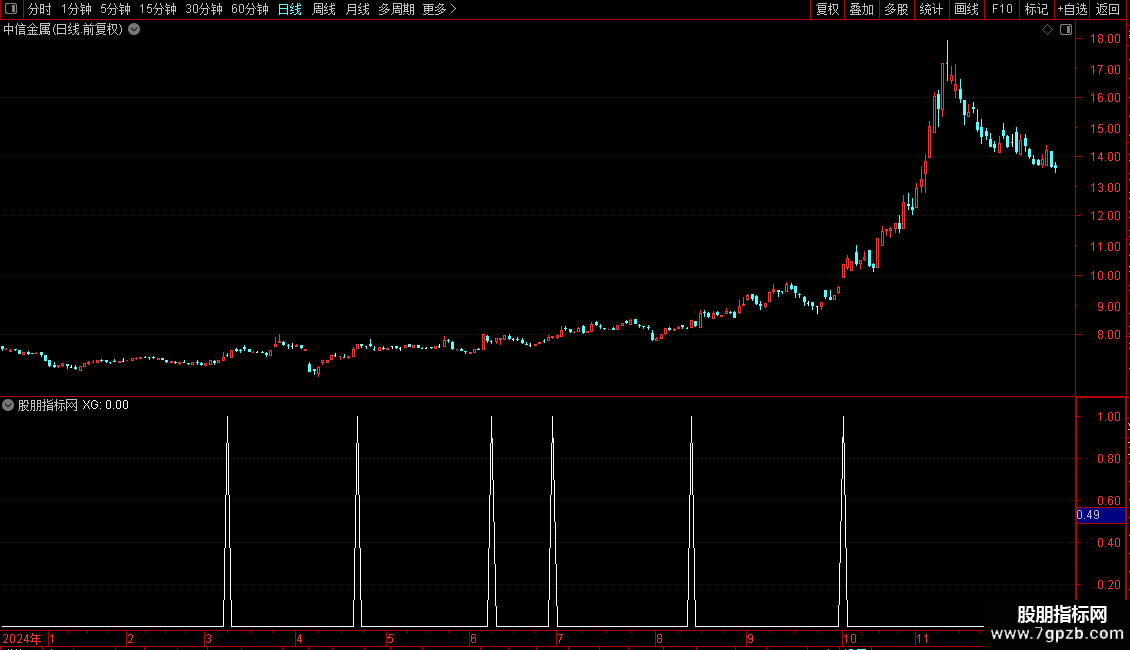Image resolution: width=1130 pixels, height=650 pixels.
Task: Click the 中信金属(日线.前复权) chart title
Action: 63,30
